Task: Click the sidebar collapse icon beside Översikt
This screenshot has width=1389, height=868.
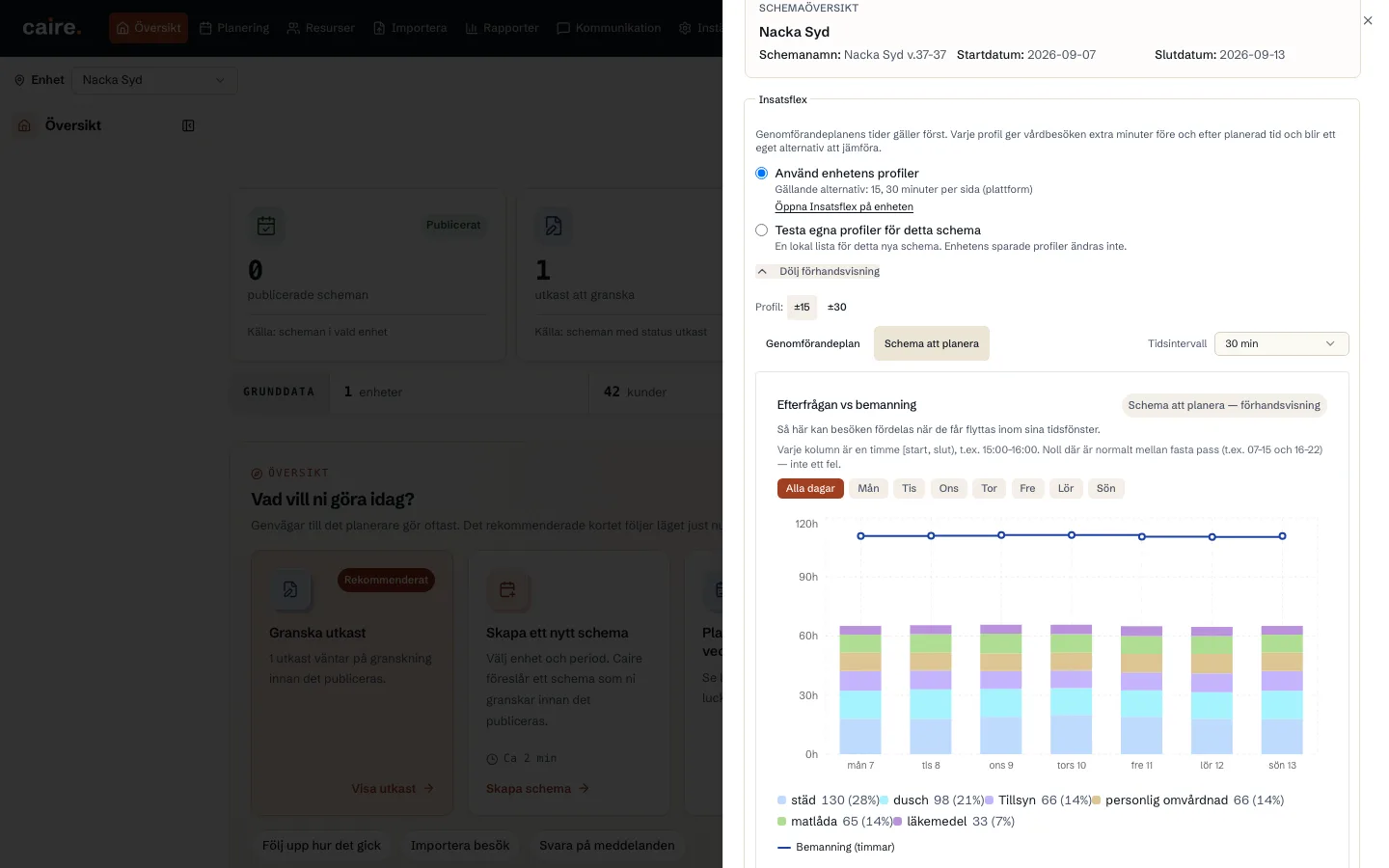Action: click(188, 125)
